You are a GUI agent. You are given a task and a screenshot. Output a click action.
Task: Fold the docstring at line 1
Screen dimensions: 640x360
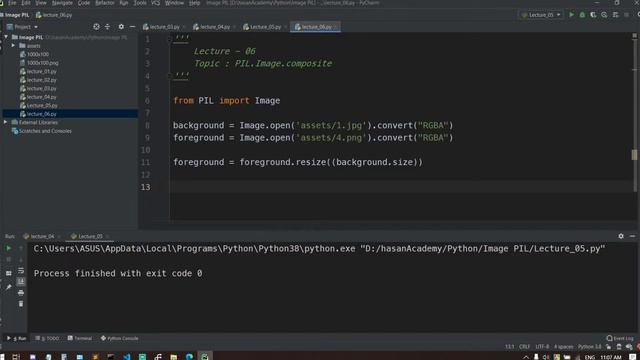point(170,39)
